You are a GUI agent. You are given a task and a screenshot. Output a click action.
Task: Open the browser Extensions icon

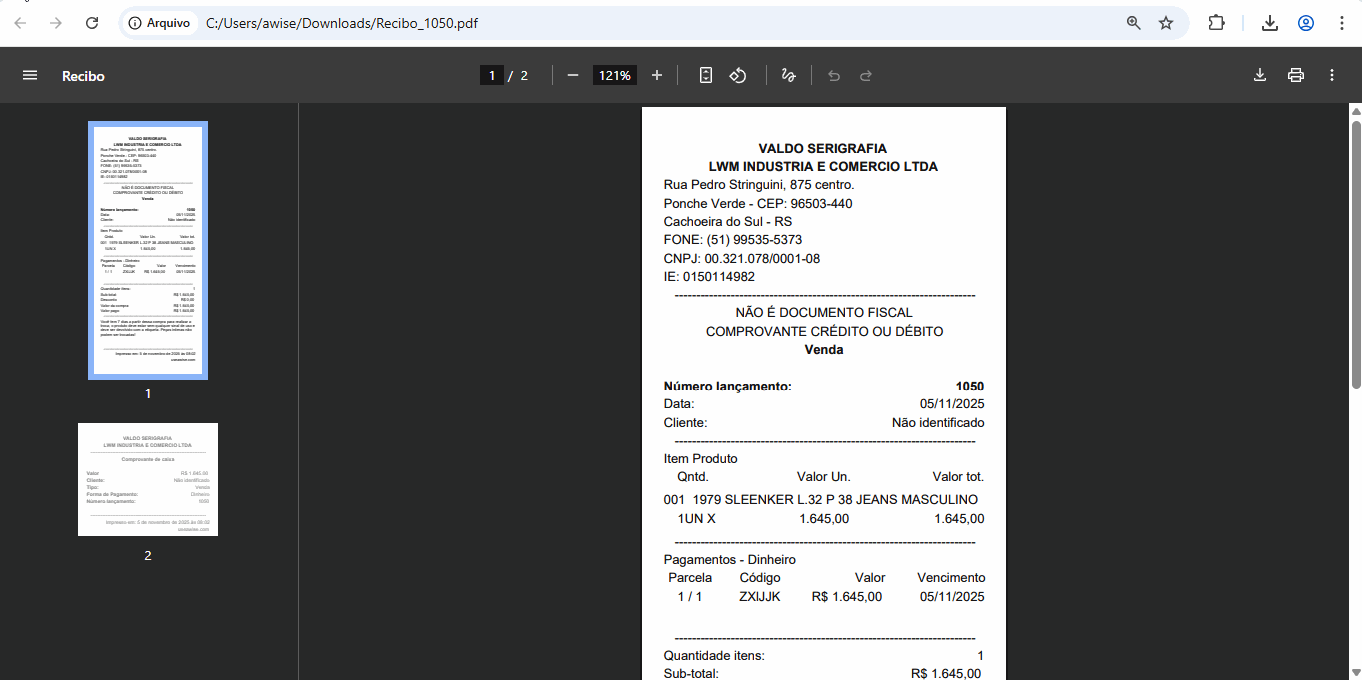point(1217,22)
